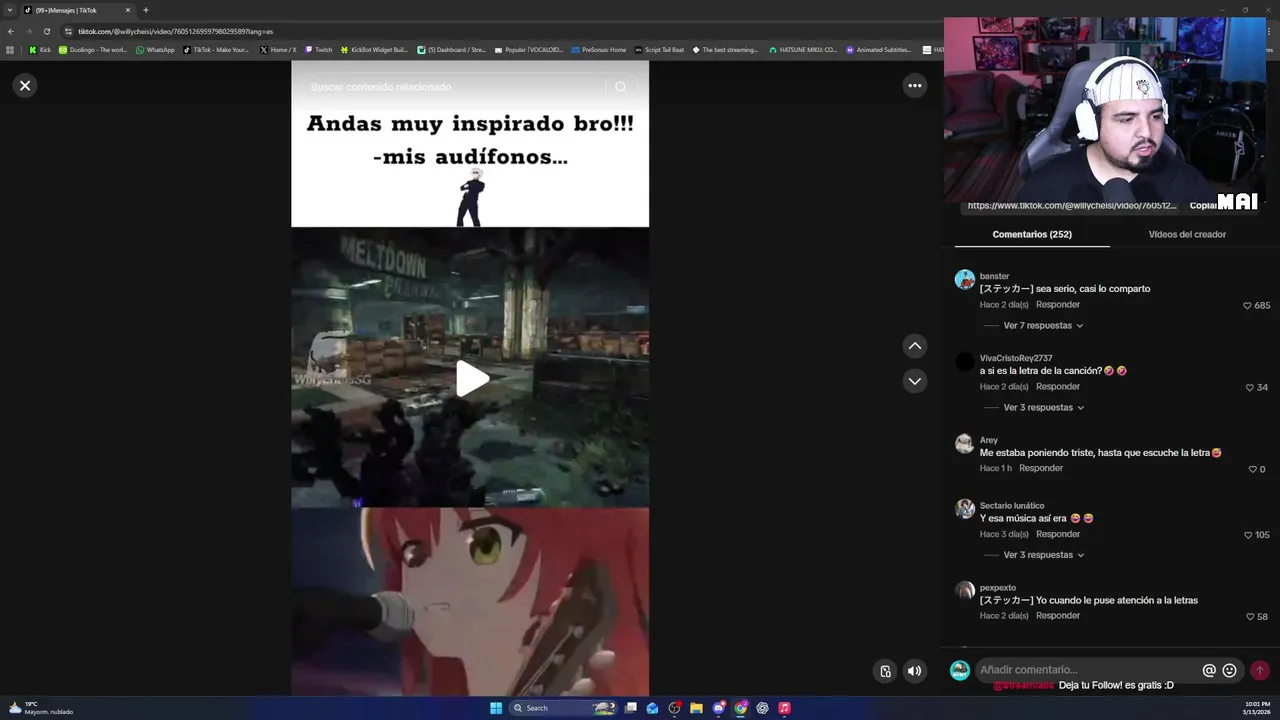Go to next video with down arrow

click(x=914, y=381)
